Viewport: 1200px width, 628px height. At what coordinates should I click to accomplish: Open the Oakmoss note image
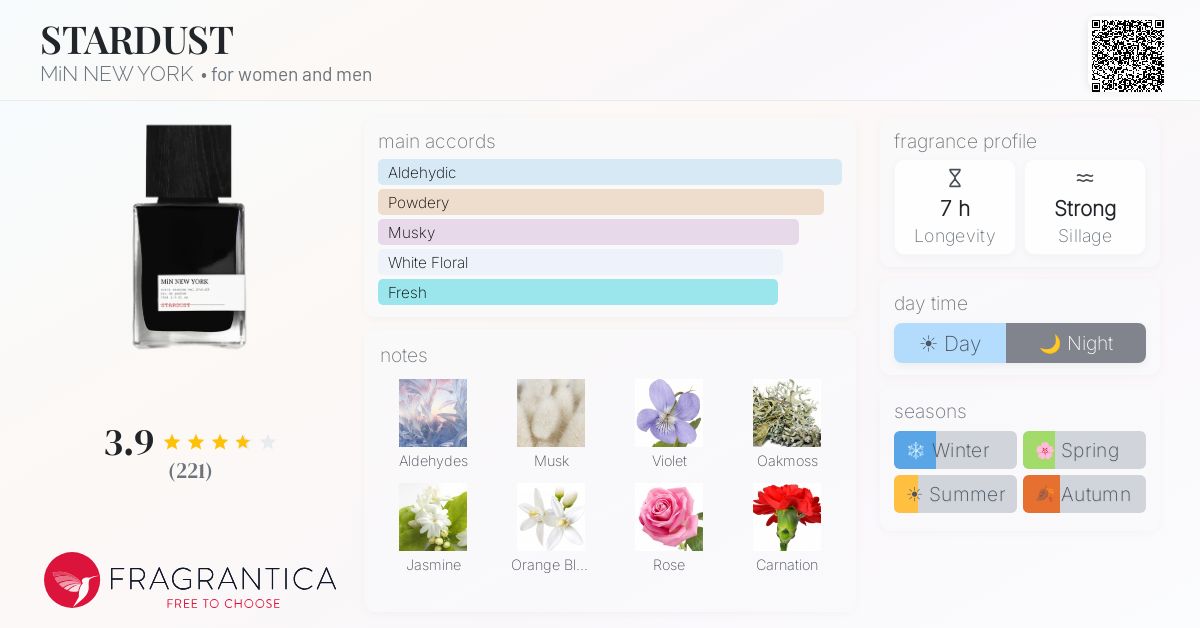[787, 413]
